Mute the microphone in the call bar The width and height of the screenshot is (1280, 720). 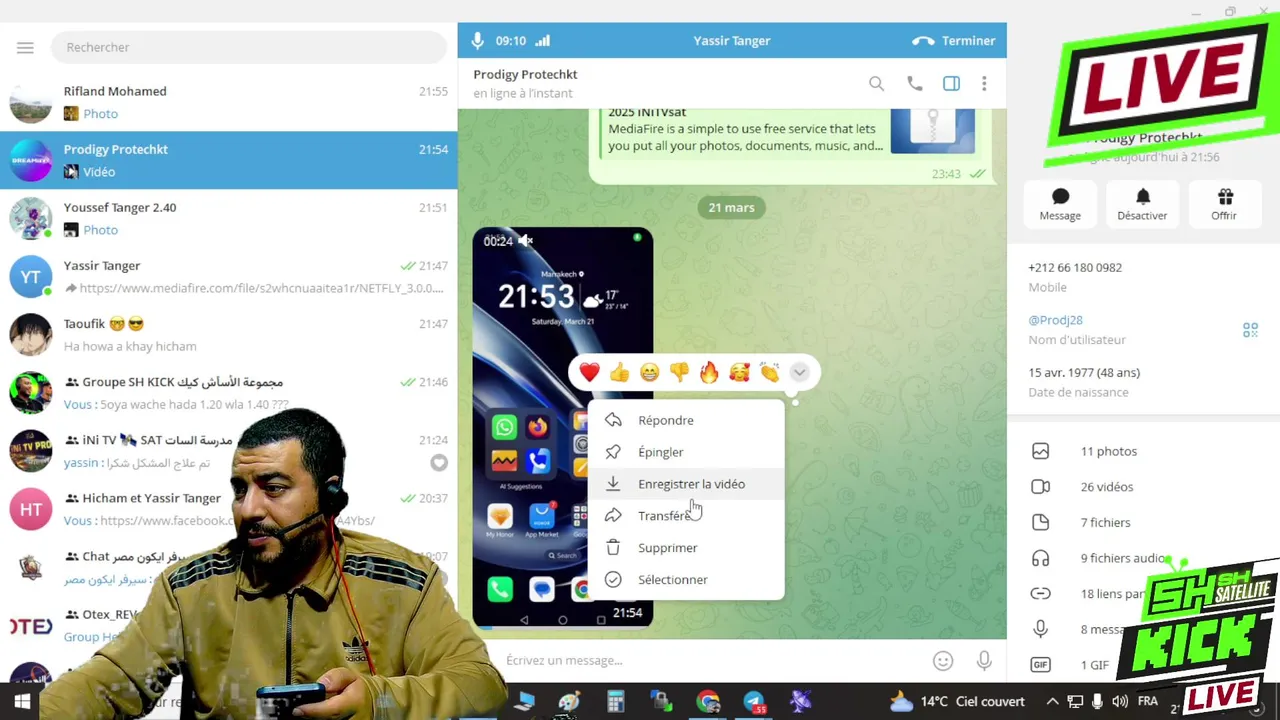[478, 41]
